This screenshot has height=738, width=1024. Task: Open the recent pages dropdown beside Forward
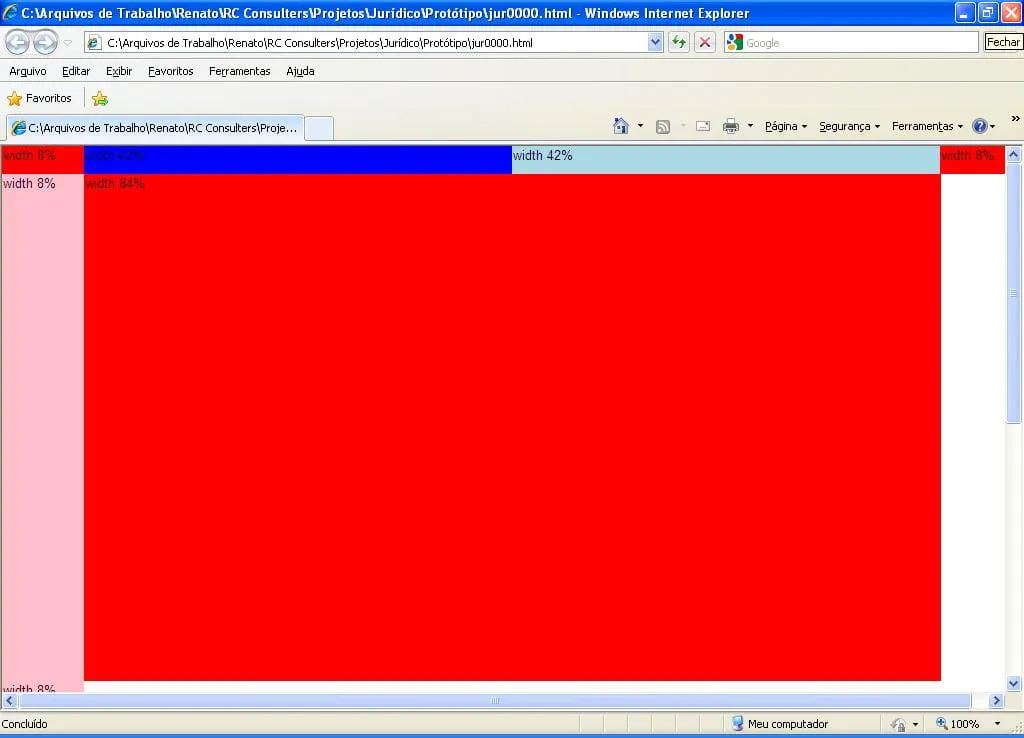67,43
